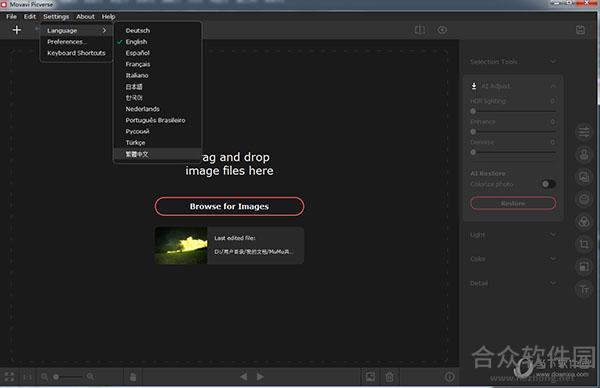Choose Preferences from Settings menu
Image resolution: width=600 pixels, height=388 pixels.
coord(76,42)
